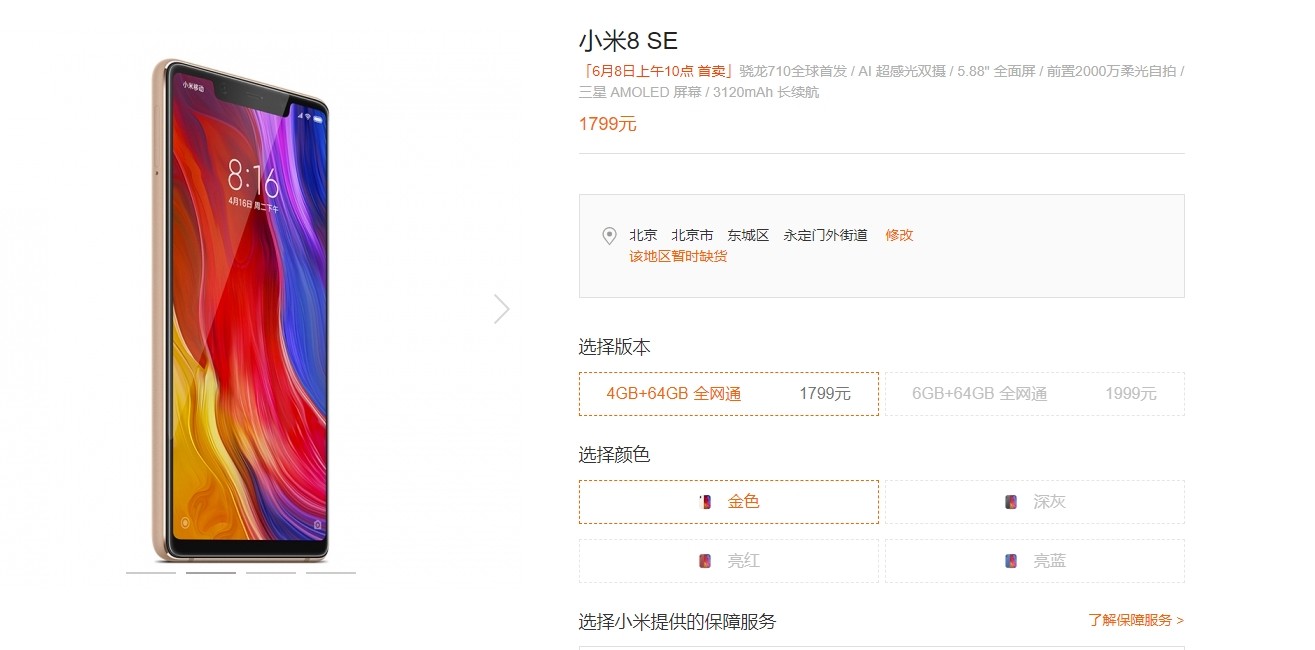1315x650 pixels.
Task: Jump to the first carousel image indicator
Action: (x=151, y=573)
